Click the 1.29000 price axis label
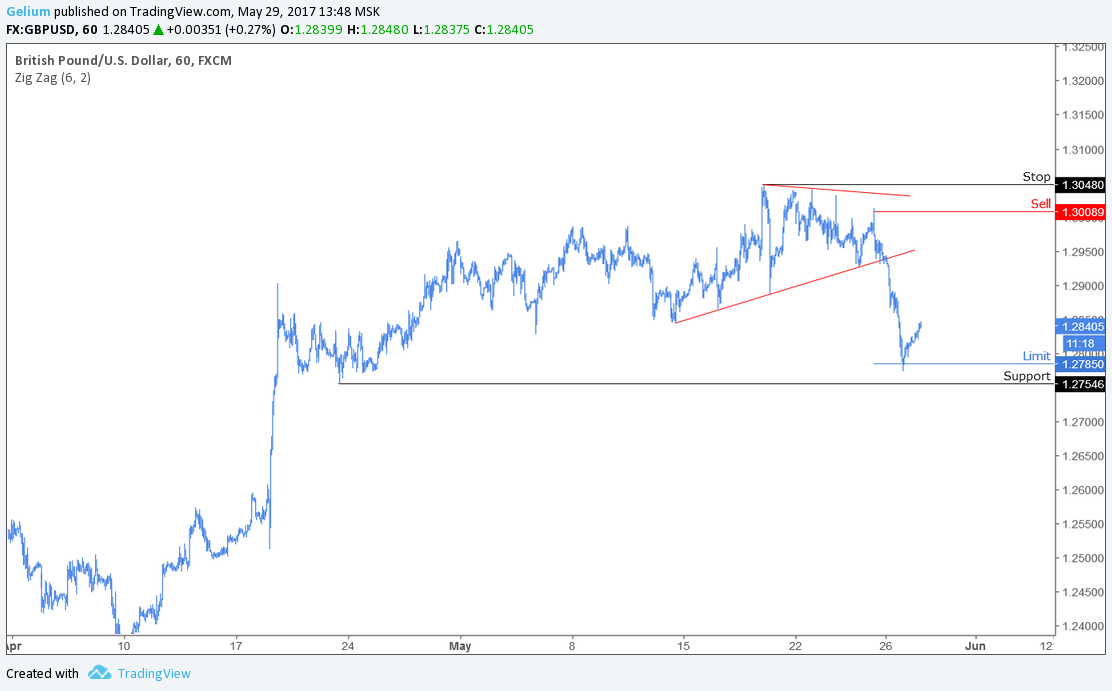The image size is (1112, 691). point(1083,286)
